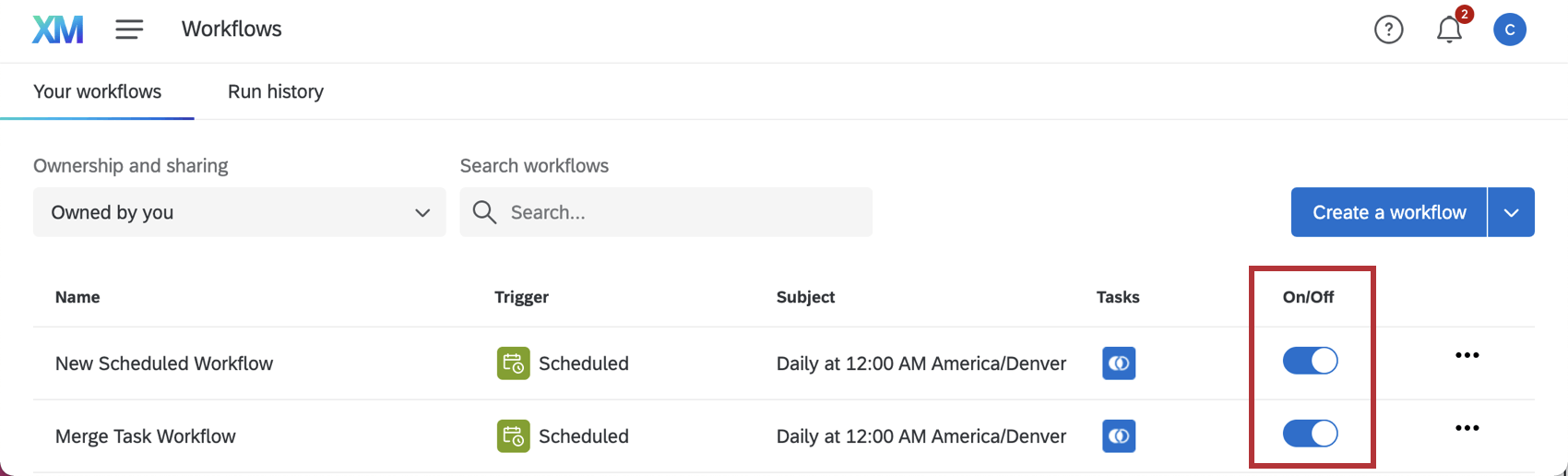This screenshot has width=1568, height=476.
Task: Open options menu for Merge Task Workflow
Action: 1467,428
